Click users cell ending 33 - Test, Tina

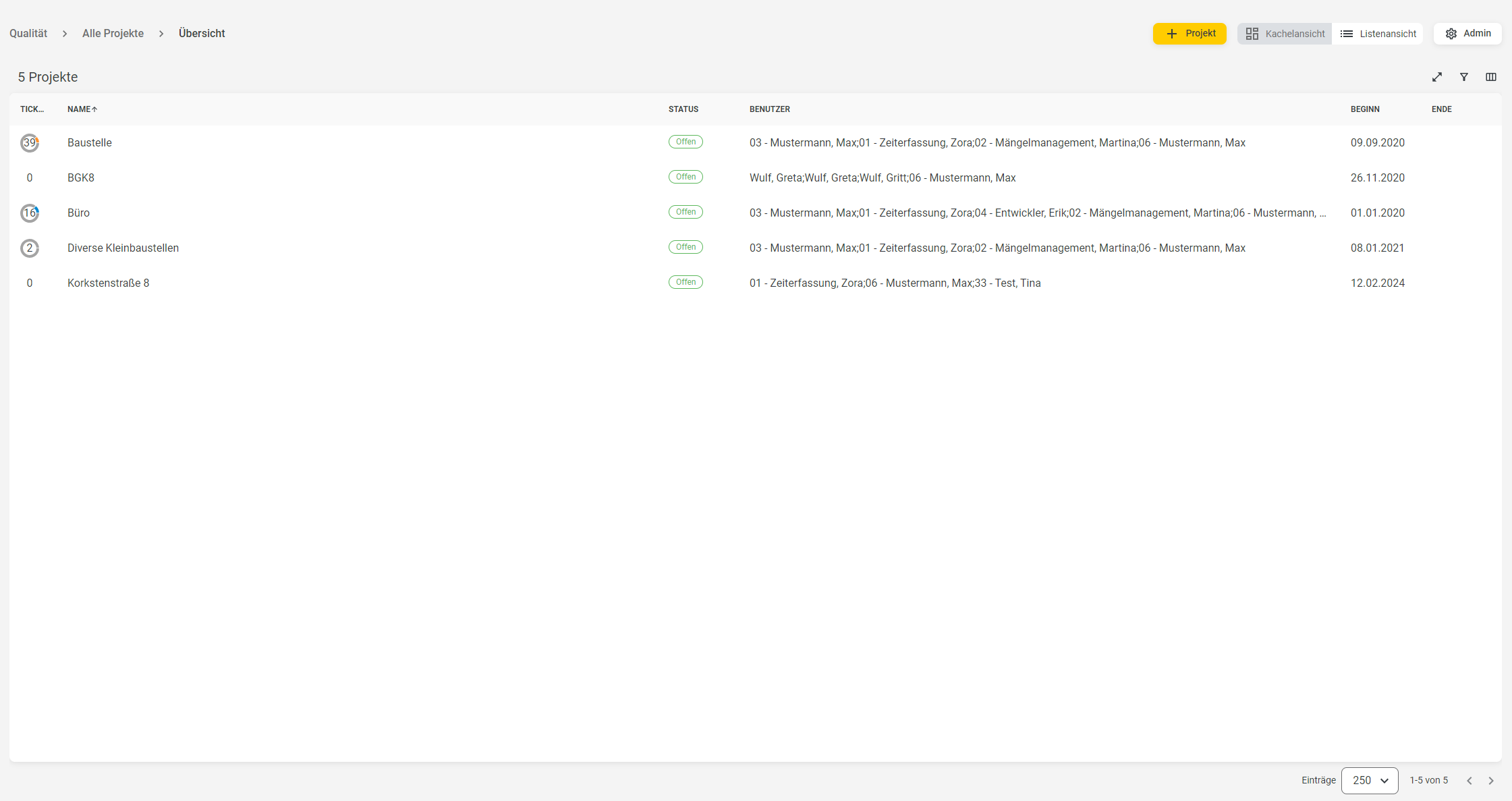click(x=895, y=283)
